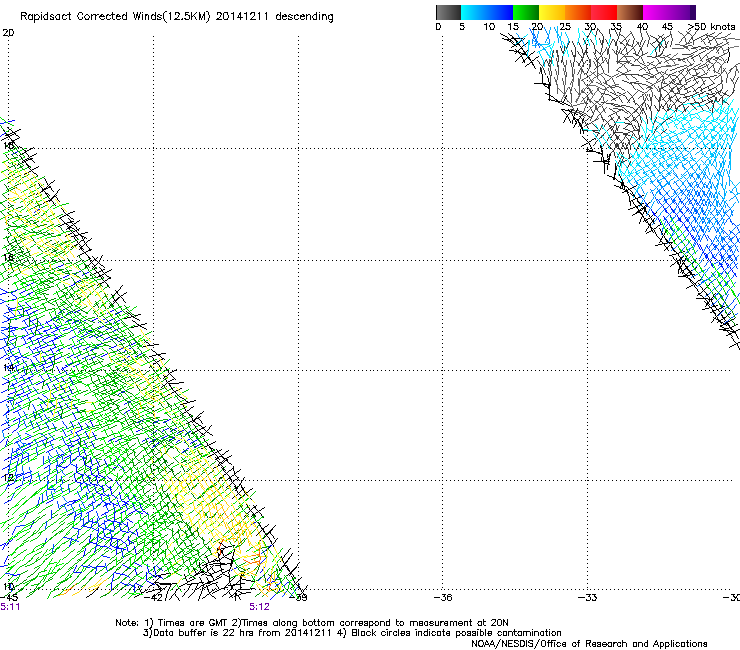
Task: Click the legend label 25
Action: coord(565,27)
